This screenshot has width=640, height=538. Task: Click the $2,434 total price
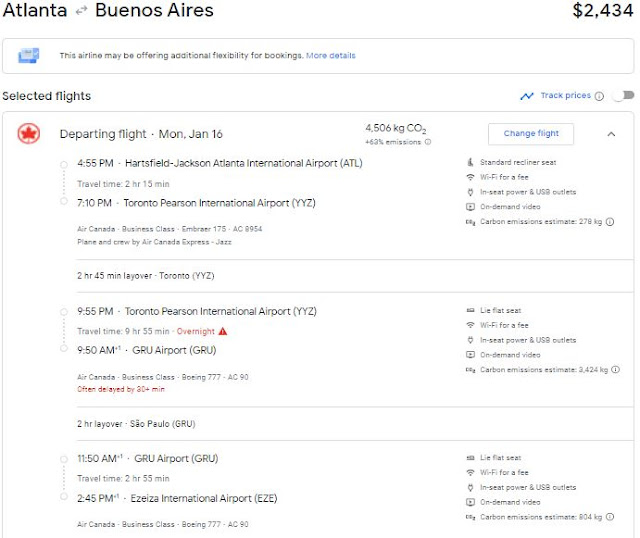[602, 11]
